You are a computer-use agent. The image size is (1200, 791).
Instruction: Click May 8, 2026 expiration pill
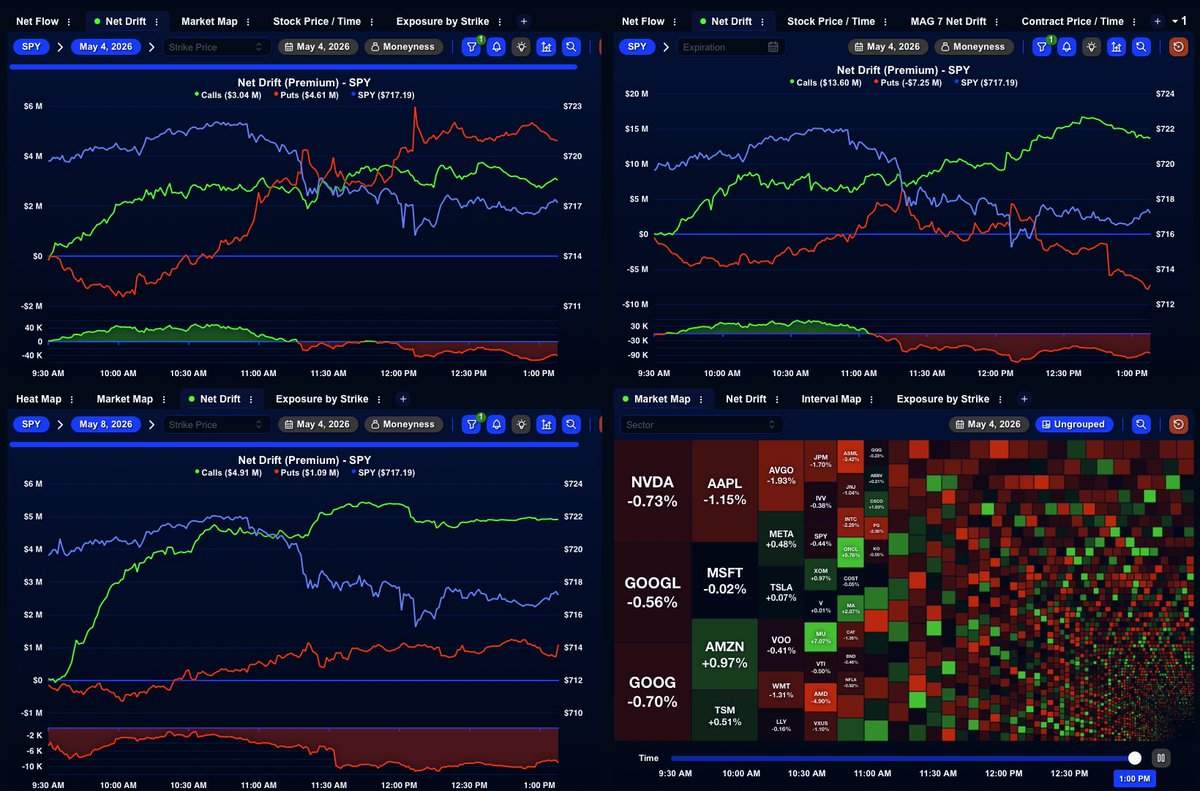pos(106,424)
